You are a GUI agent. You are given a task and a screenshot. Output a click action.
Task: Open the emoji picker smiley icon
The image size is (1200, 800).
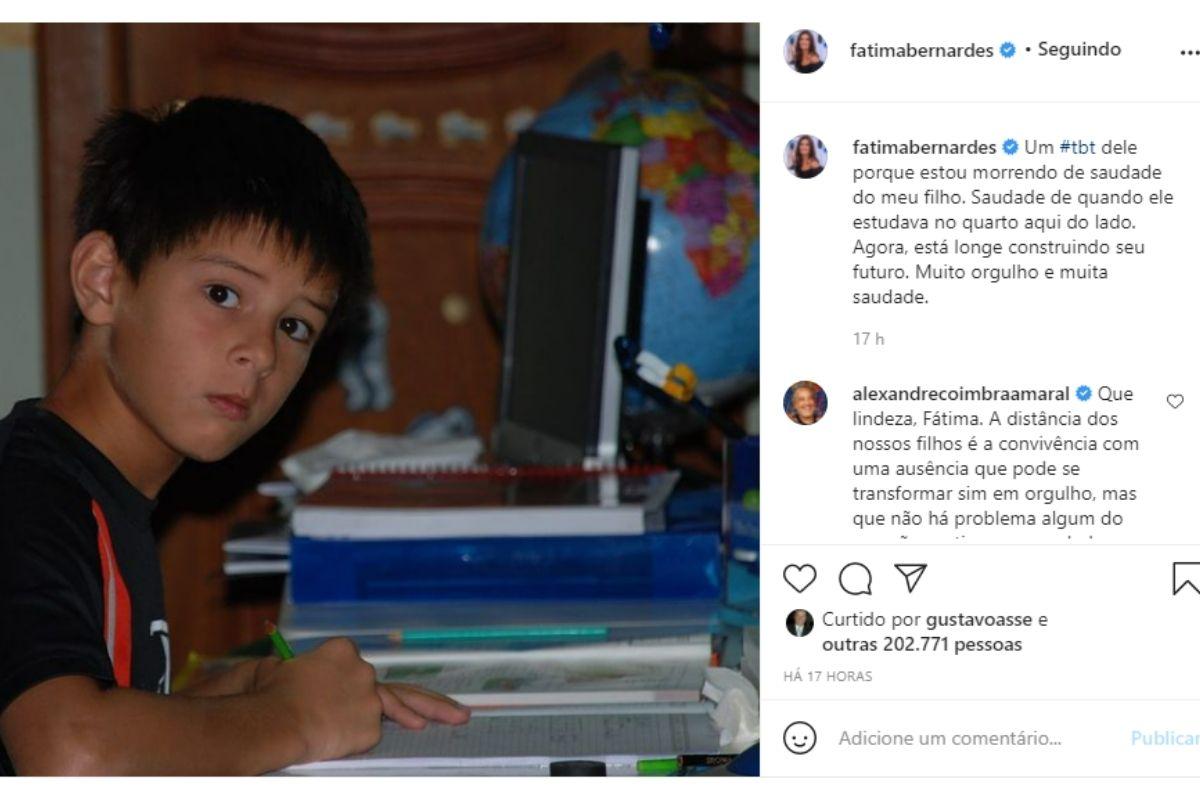click(x=799, y=738)
